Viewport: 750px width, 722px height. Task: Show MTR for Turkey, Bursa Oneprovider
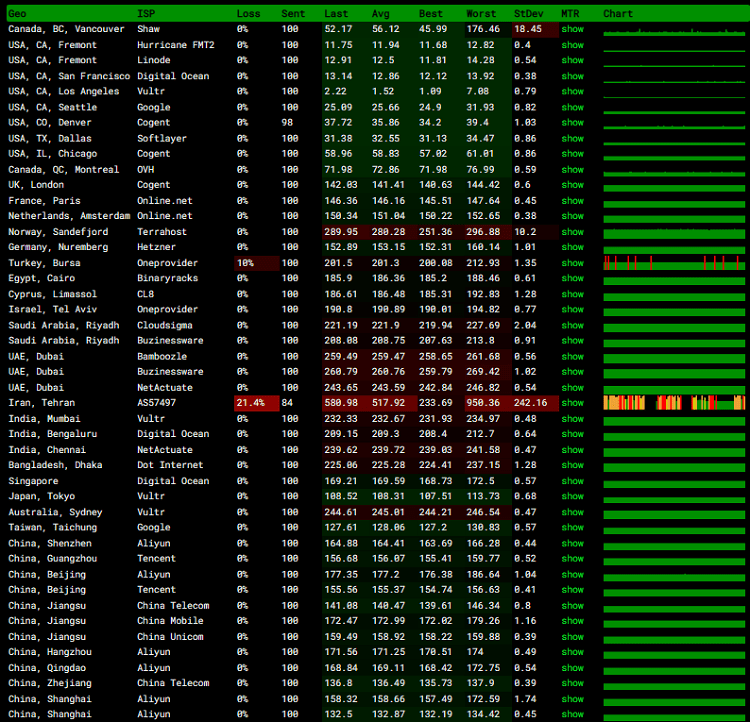pyautogui.click(x=573, y=263)
